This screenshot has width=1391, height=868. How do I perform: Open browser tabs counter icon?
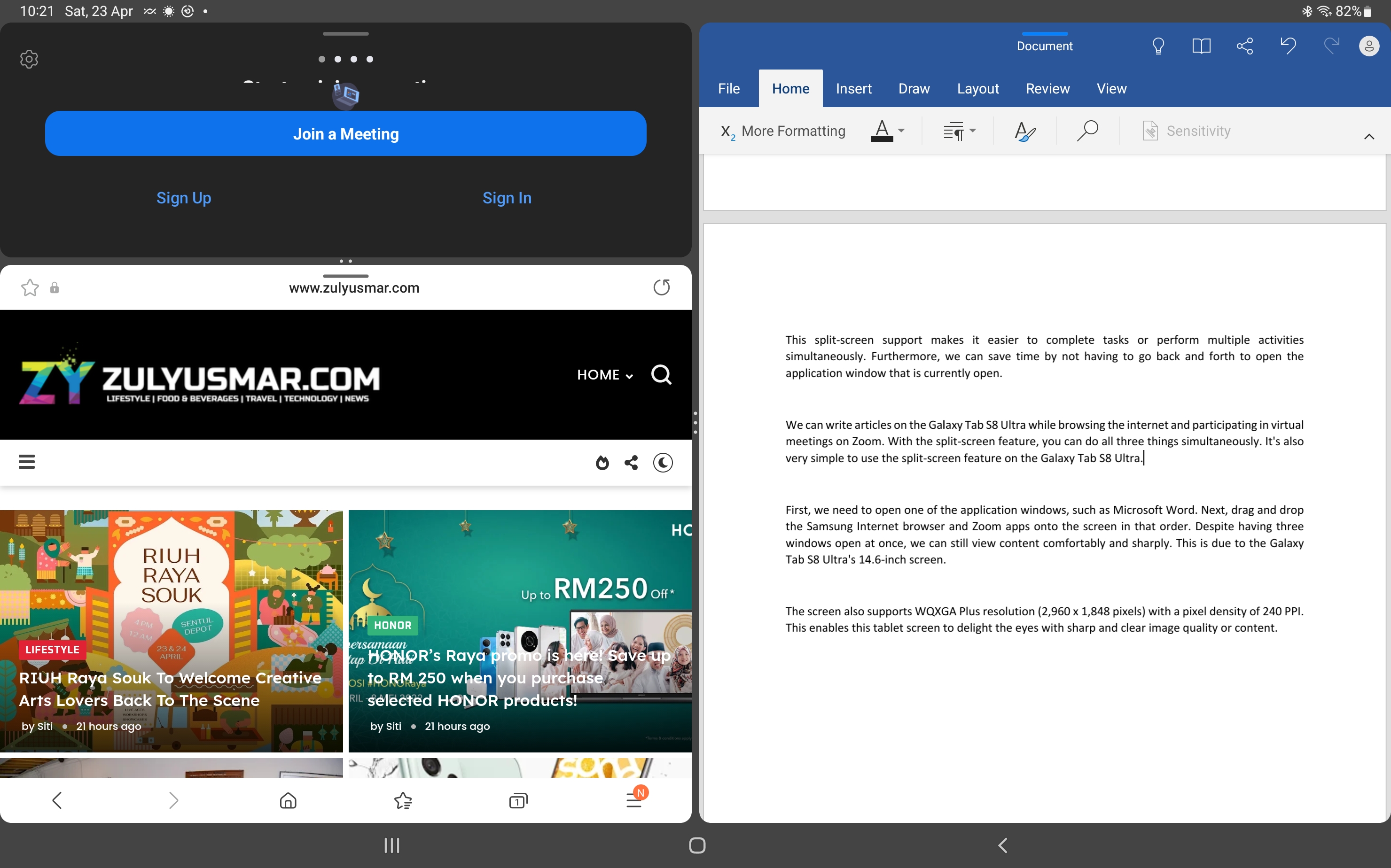(x=518, y=800)
